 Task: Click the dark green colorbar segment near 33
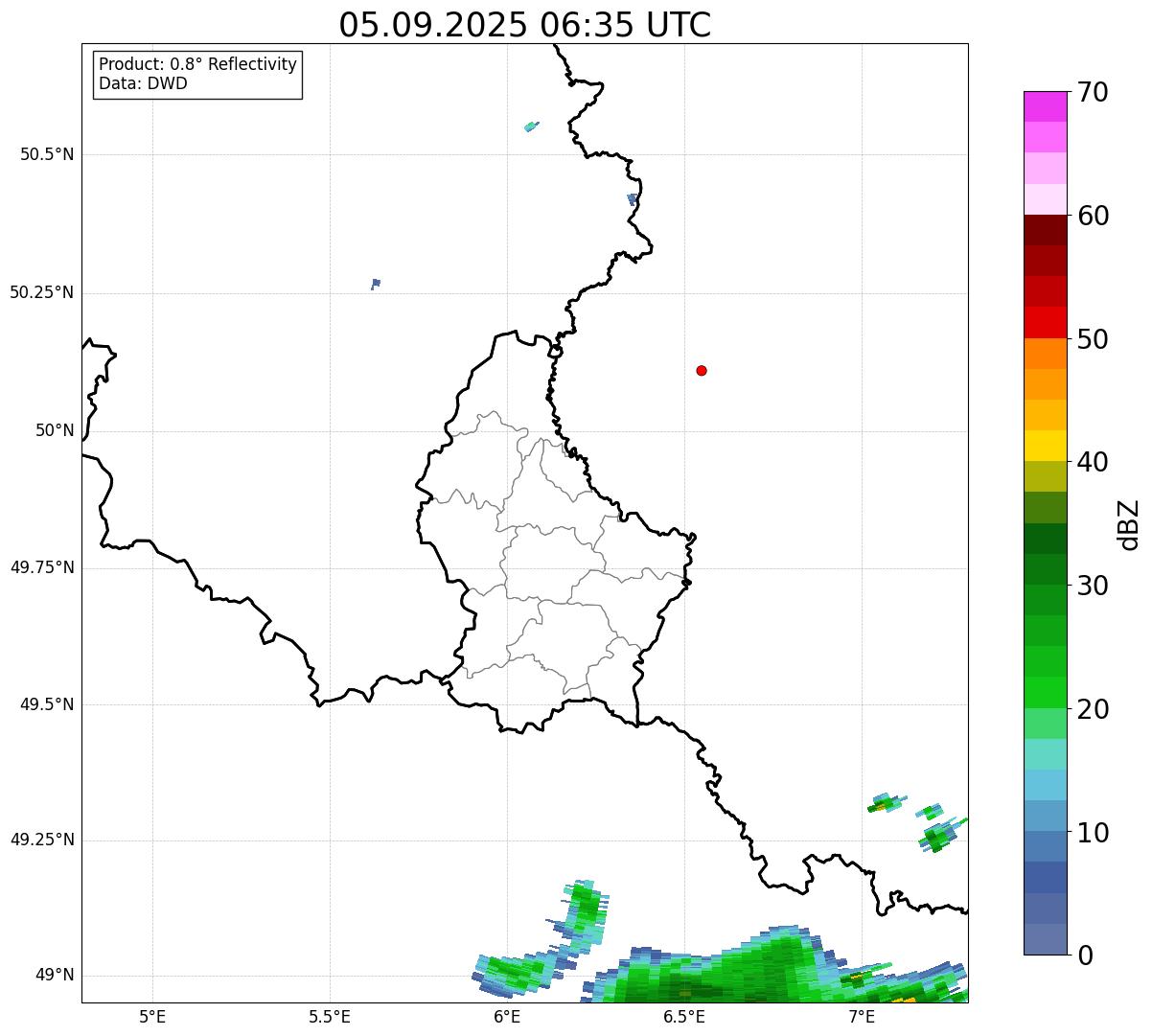pos(1046,539)
